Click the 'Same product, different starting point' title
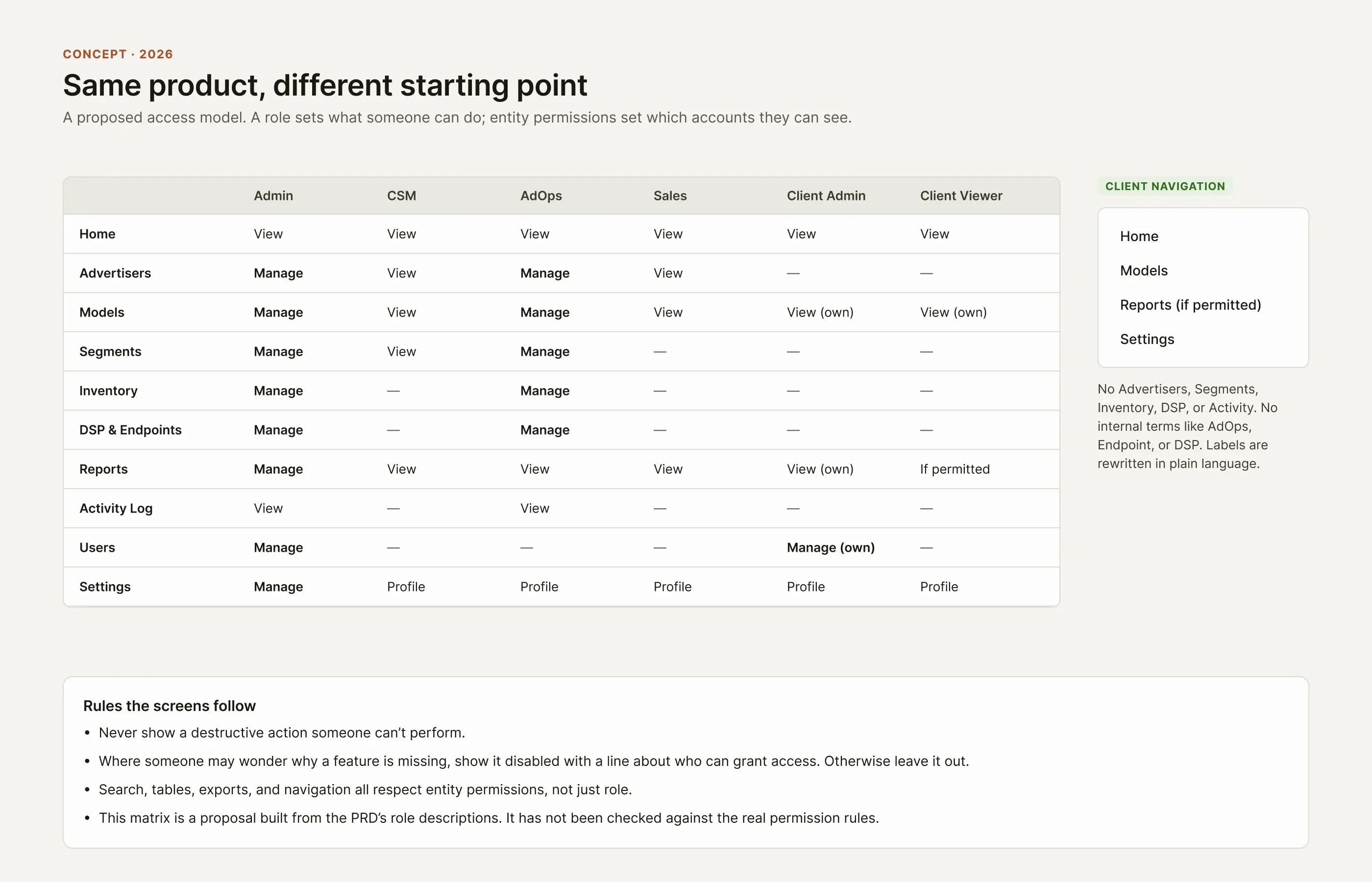 (x=325, y=85)
